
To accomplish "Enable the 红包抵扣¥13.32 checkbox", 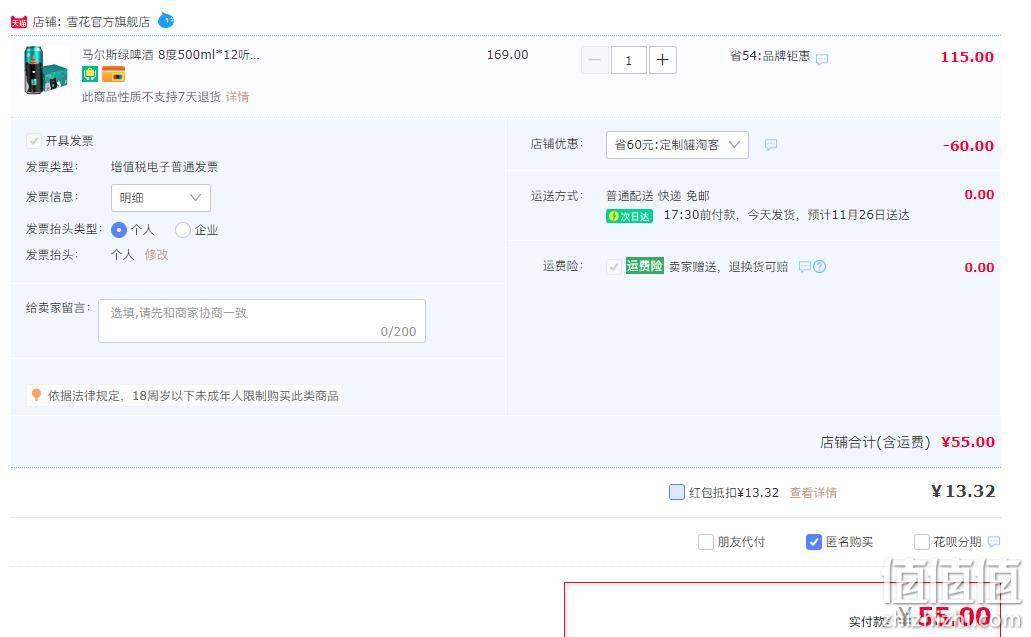I will [x=677, y=492].
